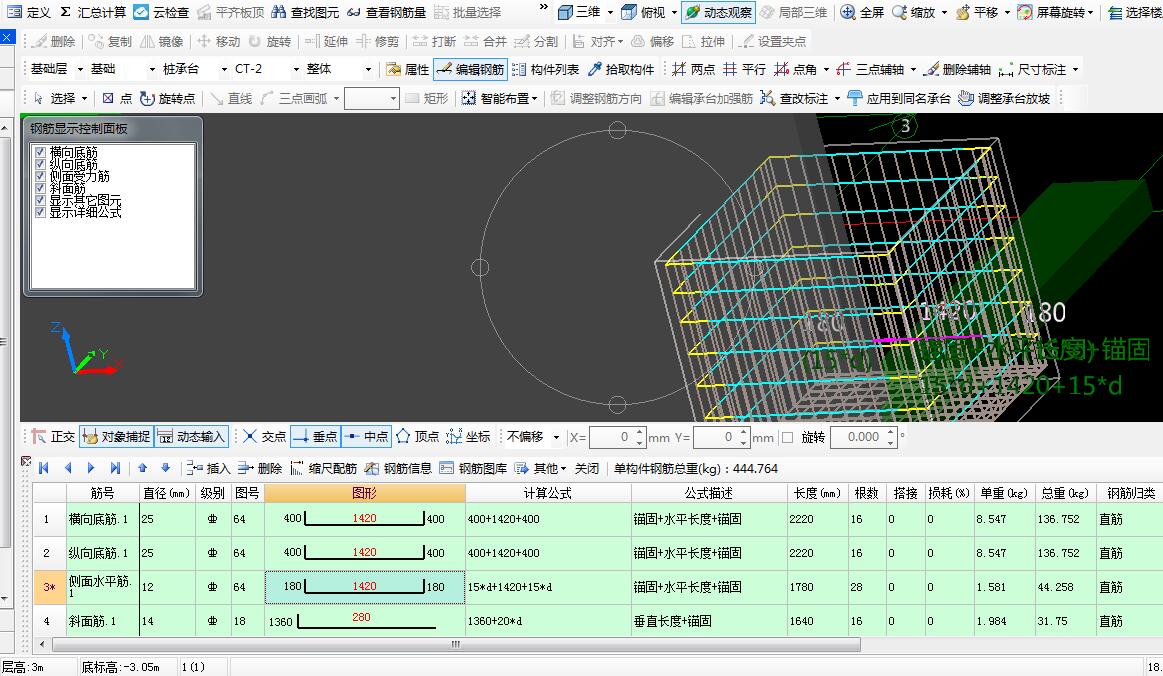Image resolution: width=1163 pixels, height=676 pixels.
Task: Select 俯视 top view icon
Action: pyautogui.click(x=629, y=12)
